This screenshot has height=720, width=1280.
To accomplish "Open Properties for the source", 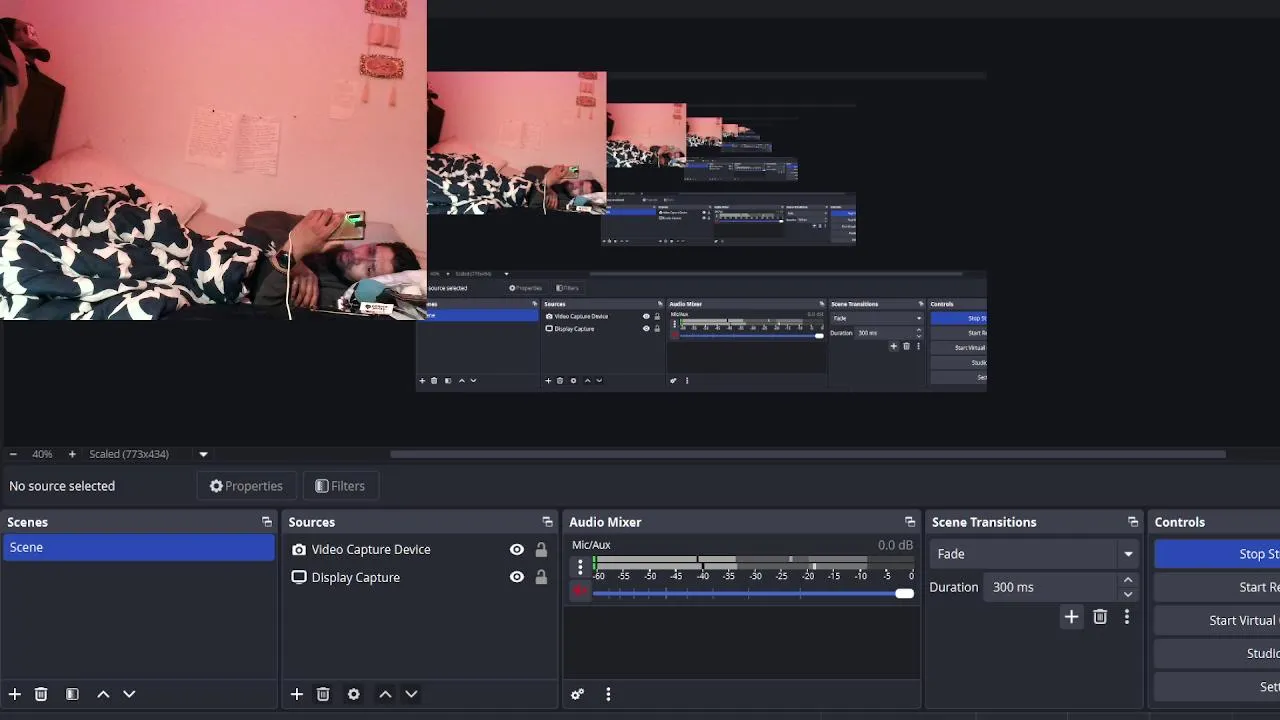I will (x=246, y=486).
